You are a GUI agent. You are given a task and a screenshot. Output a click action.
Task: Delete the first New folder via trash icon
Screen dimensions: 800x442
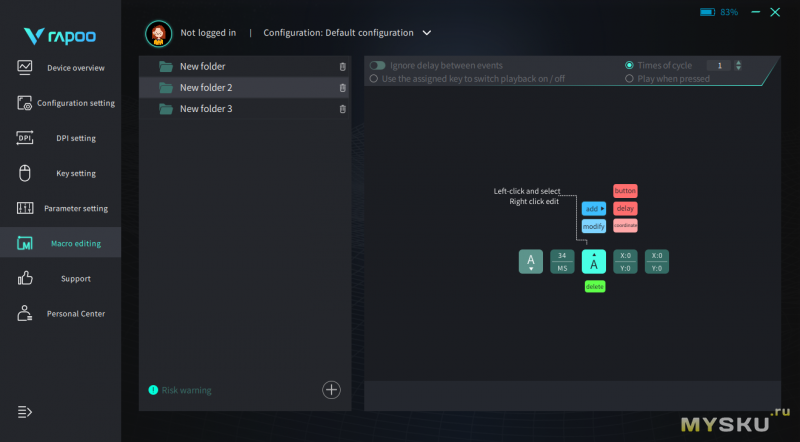coord(343,67)
